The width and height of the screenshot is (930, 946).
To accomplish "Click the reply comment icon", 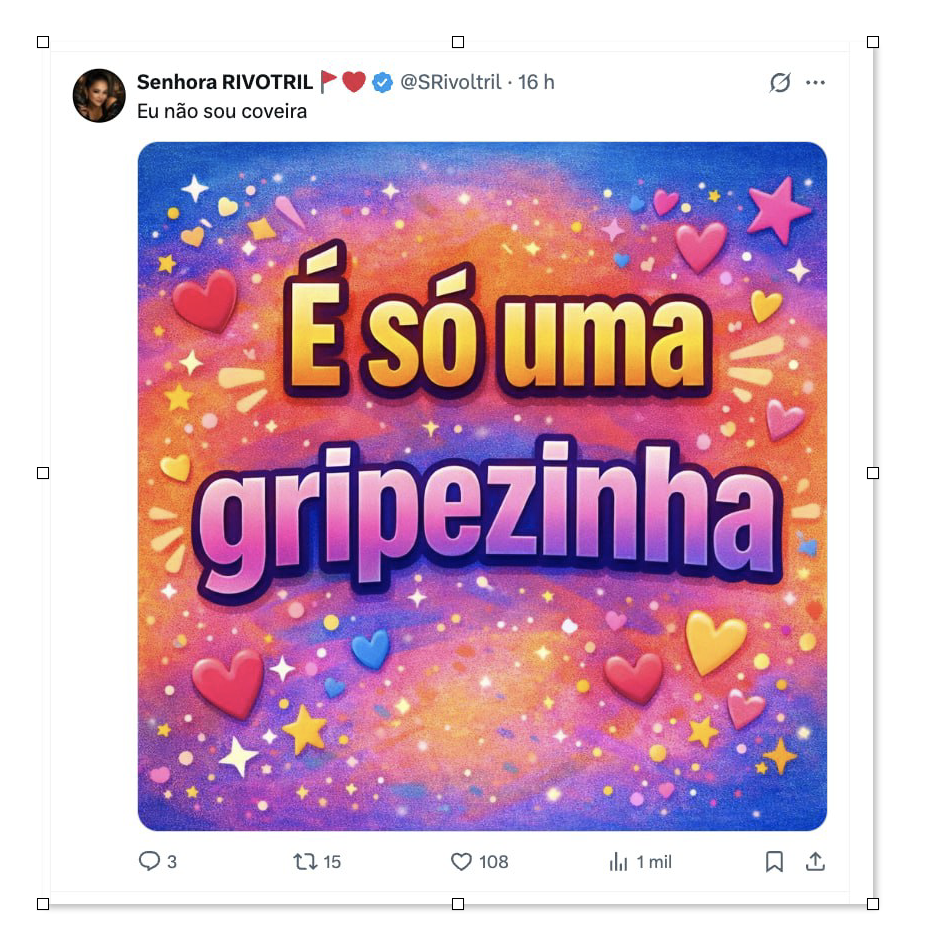I will [x=149, y=861].
